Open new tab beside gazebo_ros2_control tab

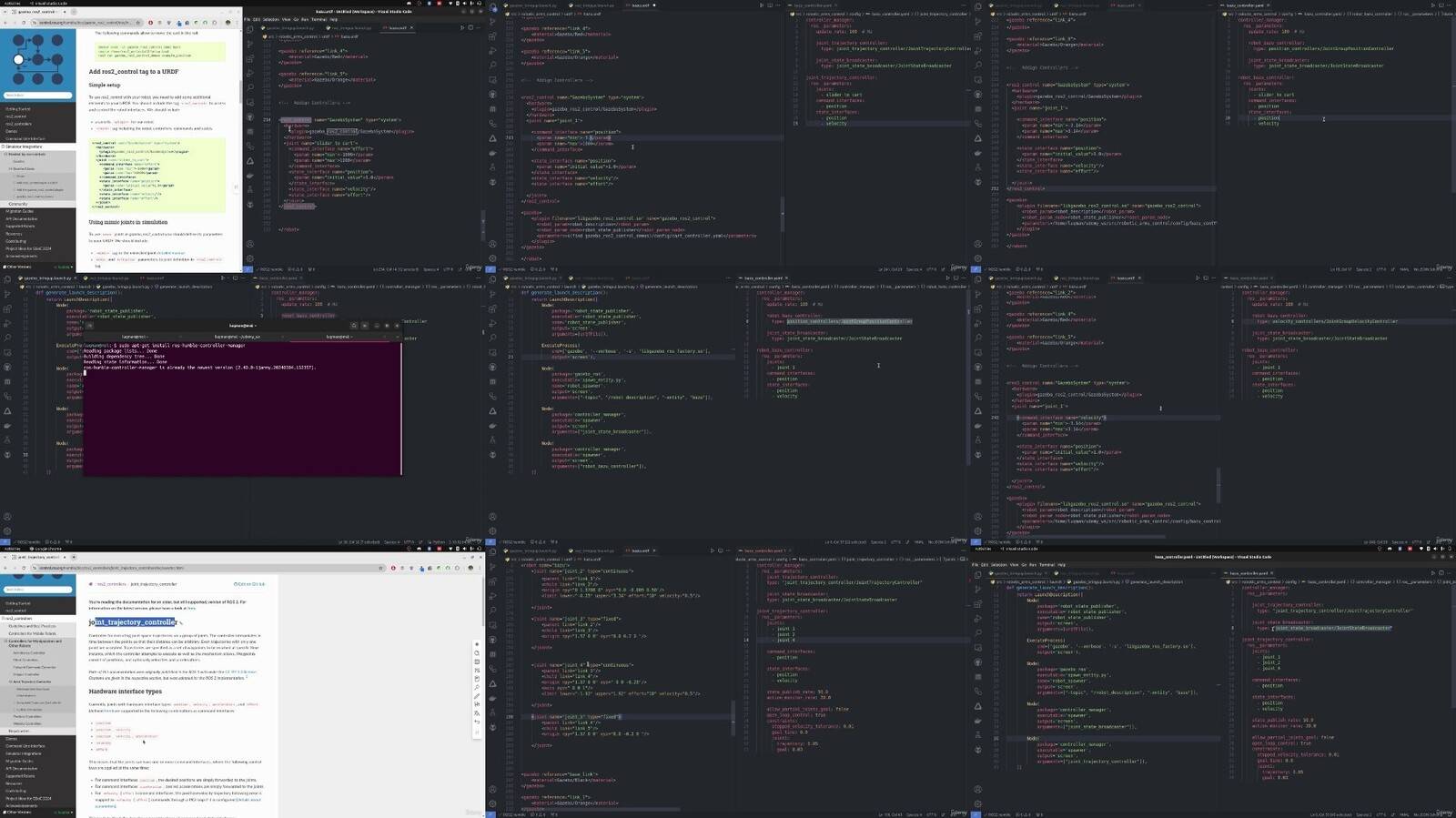(x=74, y=12)
